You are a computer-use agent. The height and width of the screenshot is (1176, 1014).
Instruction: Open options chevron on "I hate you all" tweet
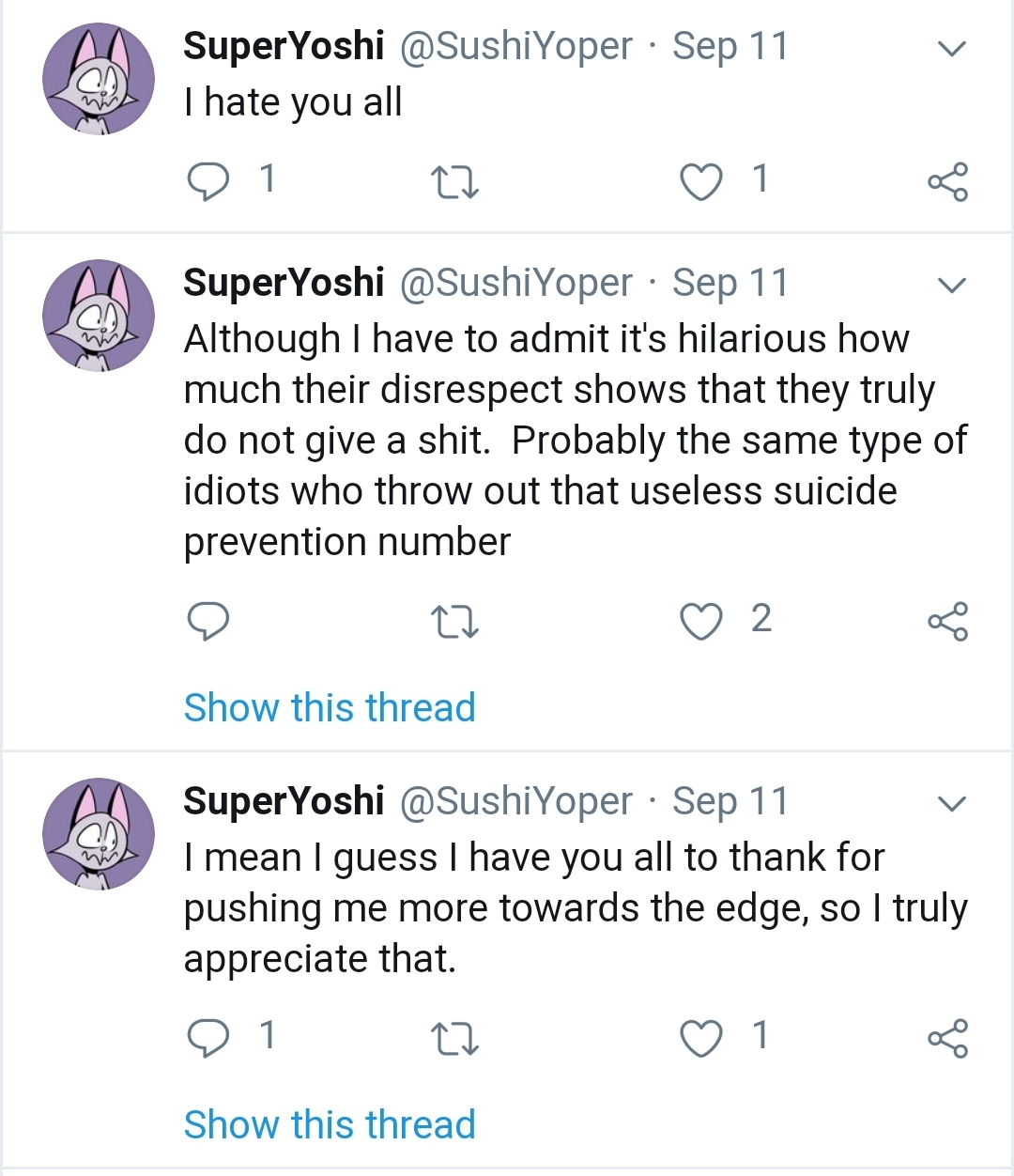952,49
